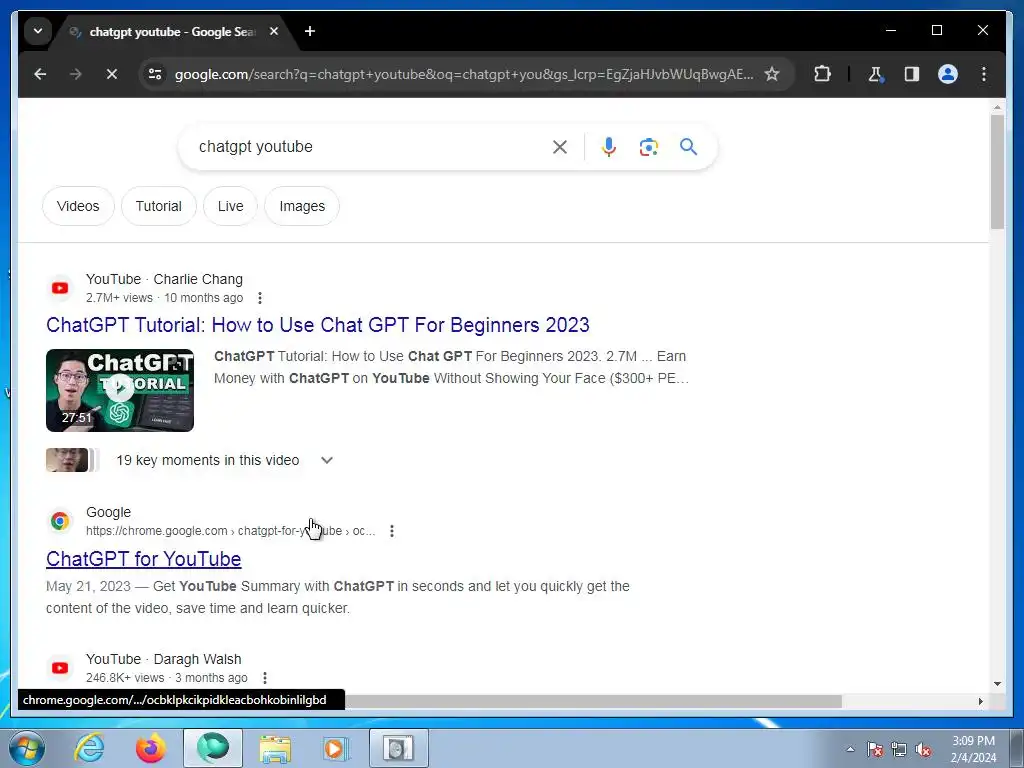Filter results by Live
The image size is (1024, 768).
(231, 206)
